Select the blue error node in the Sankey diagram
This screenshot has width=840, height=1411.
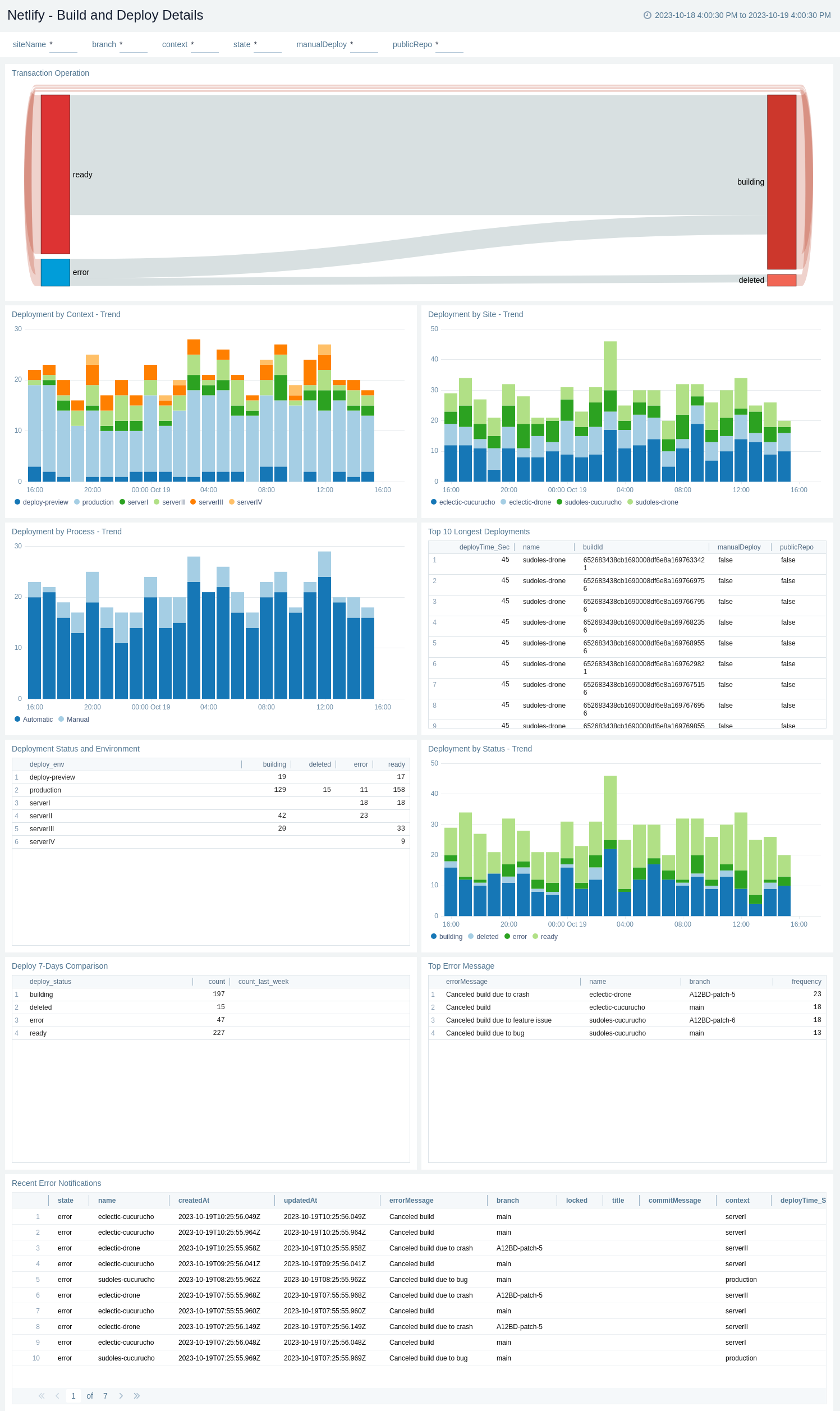pyautogui.click(x=56, y=272)
